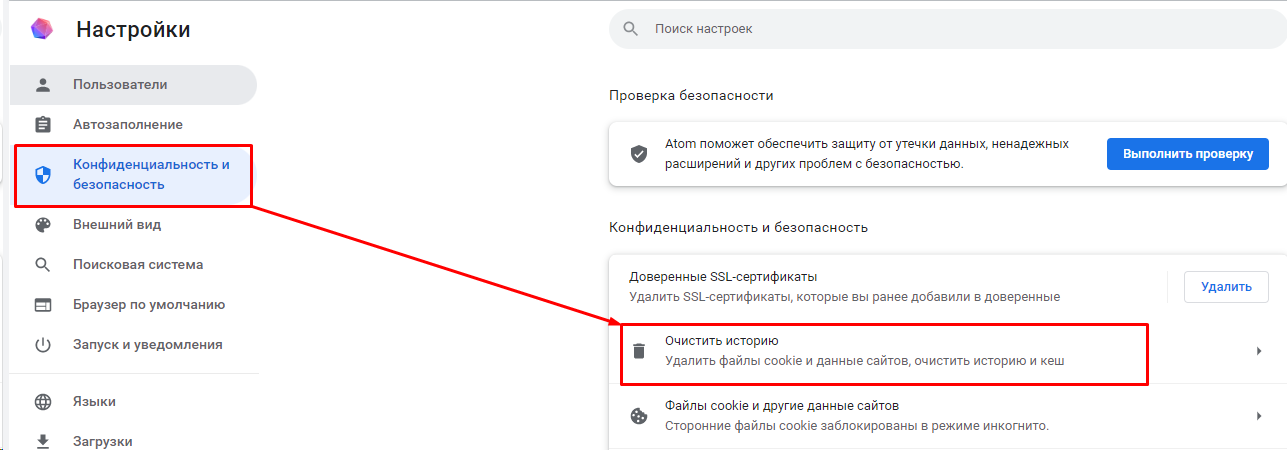
Task: Click the Atom browser logo icon
Action: (43, 29)
